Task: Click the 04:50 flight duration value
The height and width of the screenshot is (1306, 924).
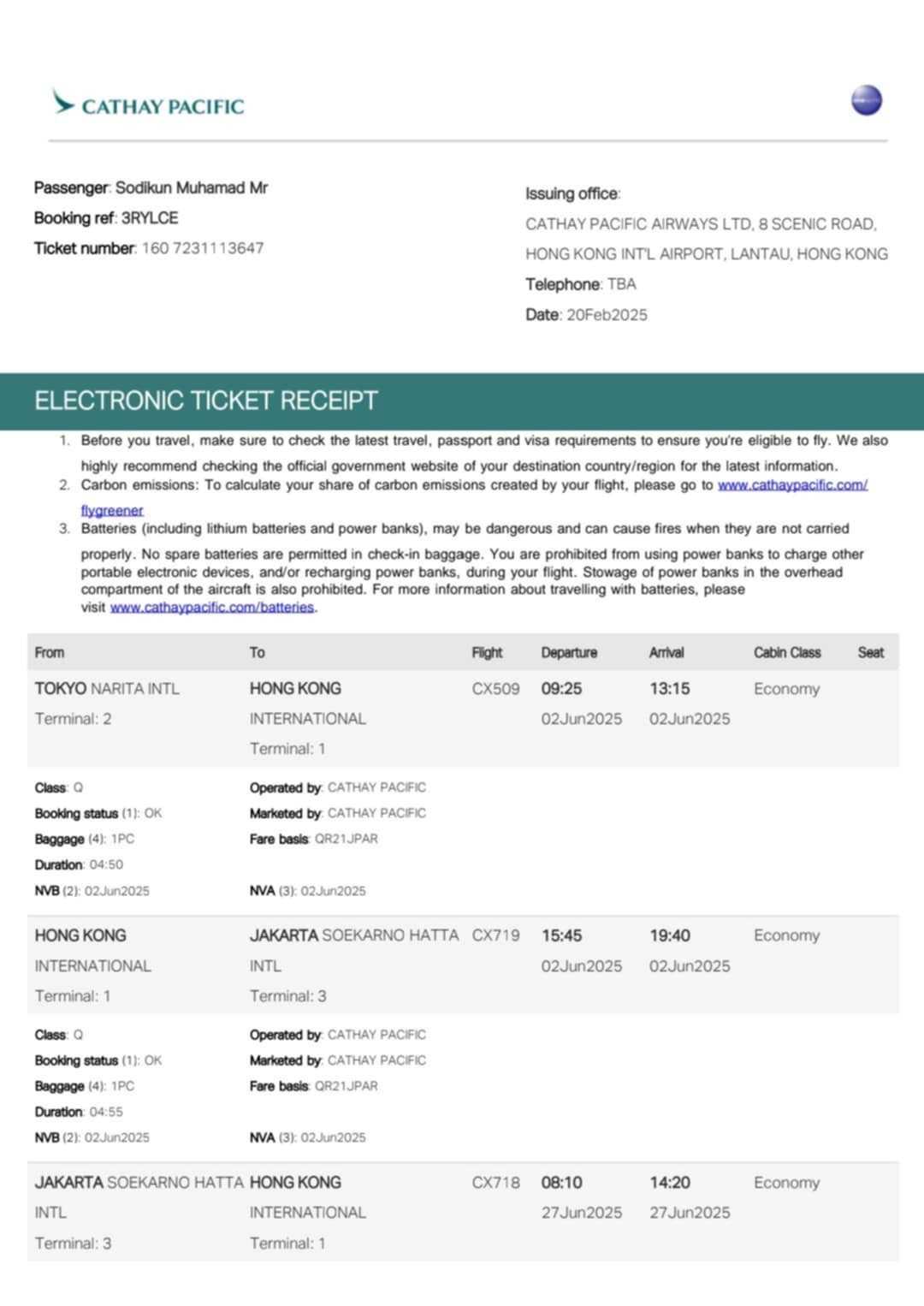Action: tap(106, 864)
